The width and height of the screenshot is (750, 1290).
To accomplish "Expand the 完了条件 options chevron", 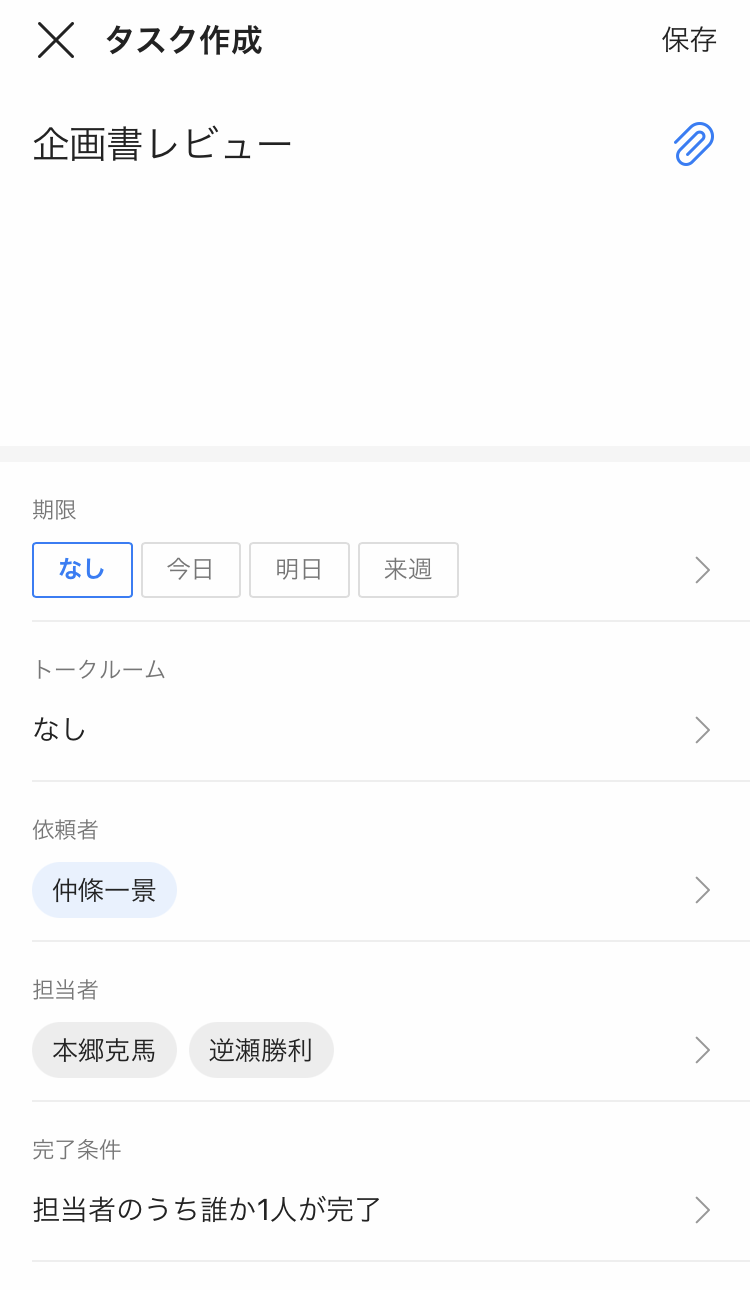I will (702, 1210).
